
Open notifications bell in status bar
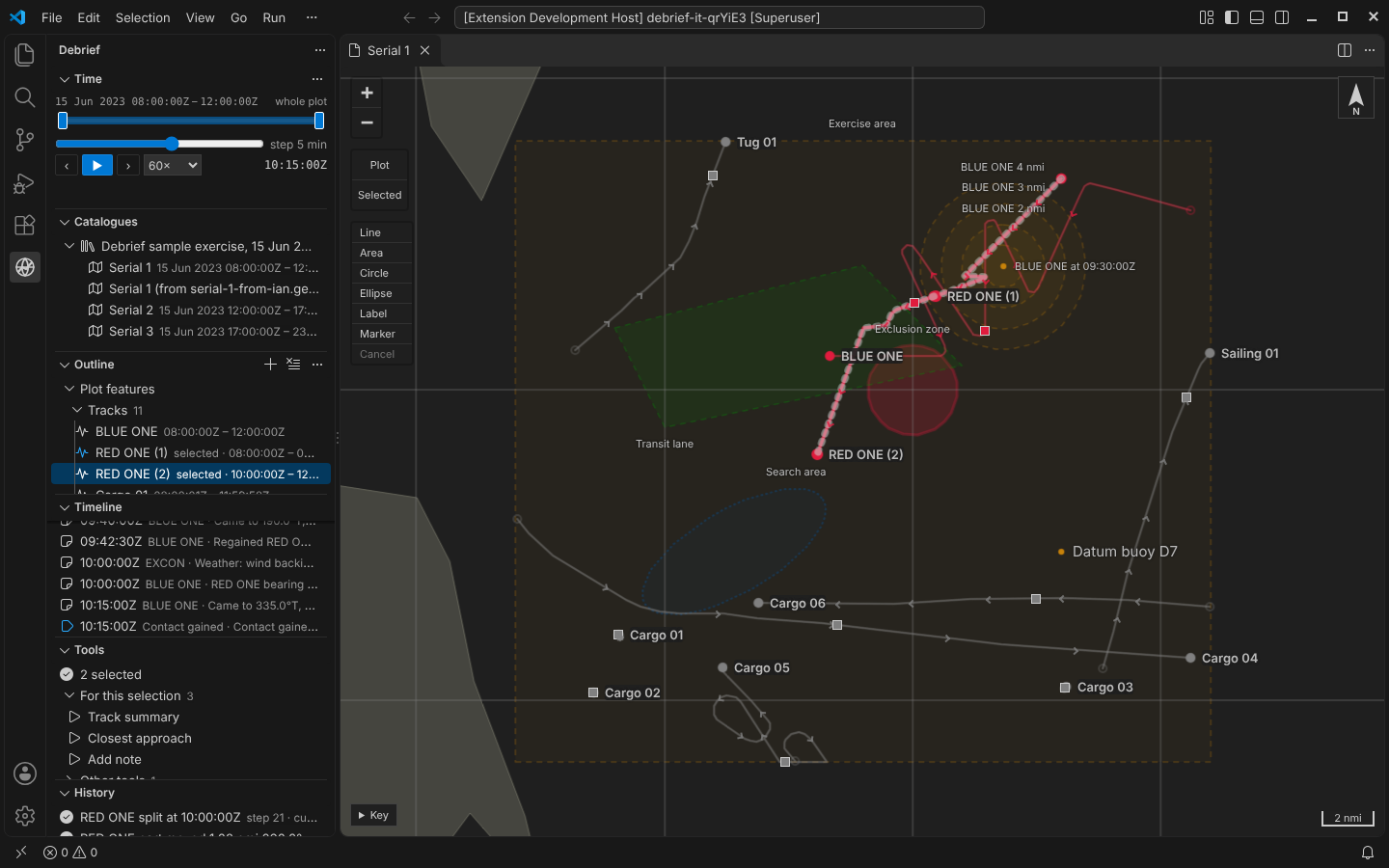pyautogui.click(x=1368, y=853)
